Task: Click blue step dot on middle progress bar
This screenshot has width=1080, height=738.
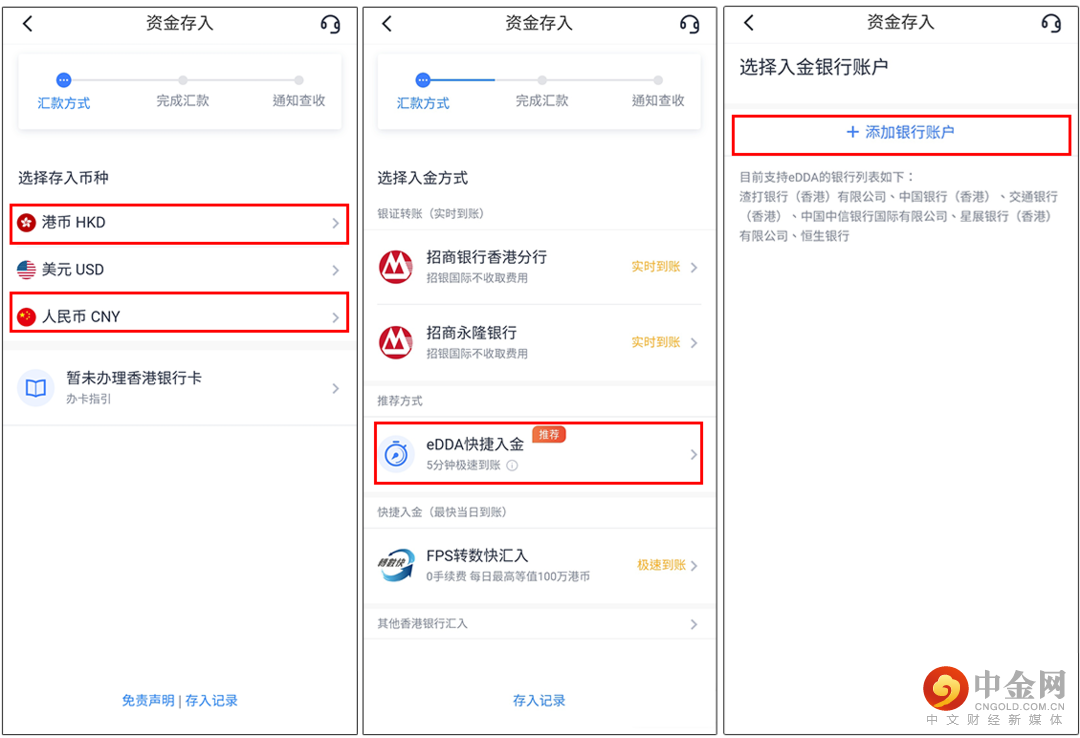Action: click(x=423, y=80)
